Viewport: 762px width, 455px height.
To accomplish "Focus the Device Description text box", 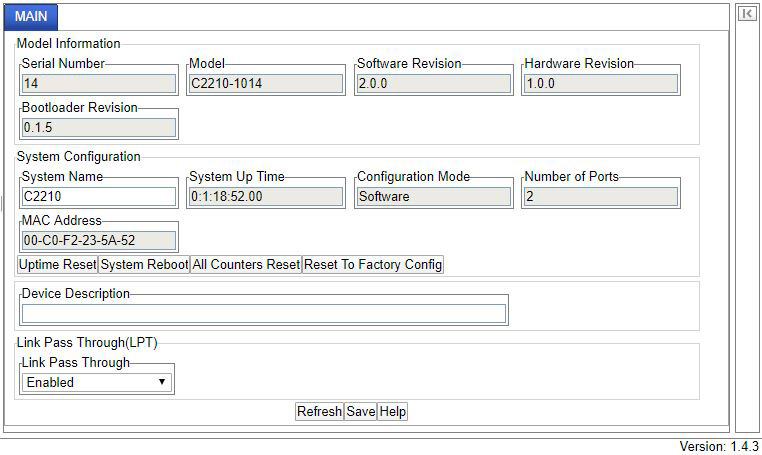I will 264,314.
